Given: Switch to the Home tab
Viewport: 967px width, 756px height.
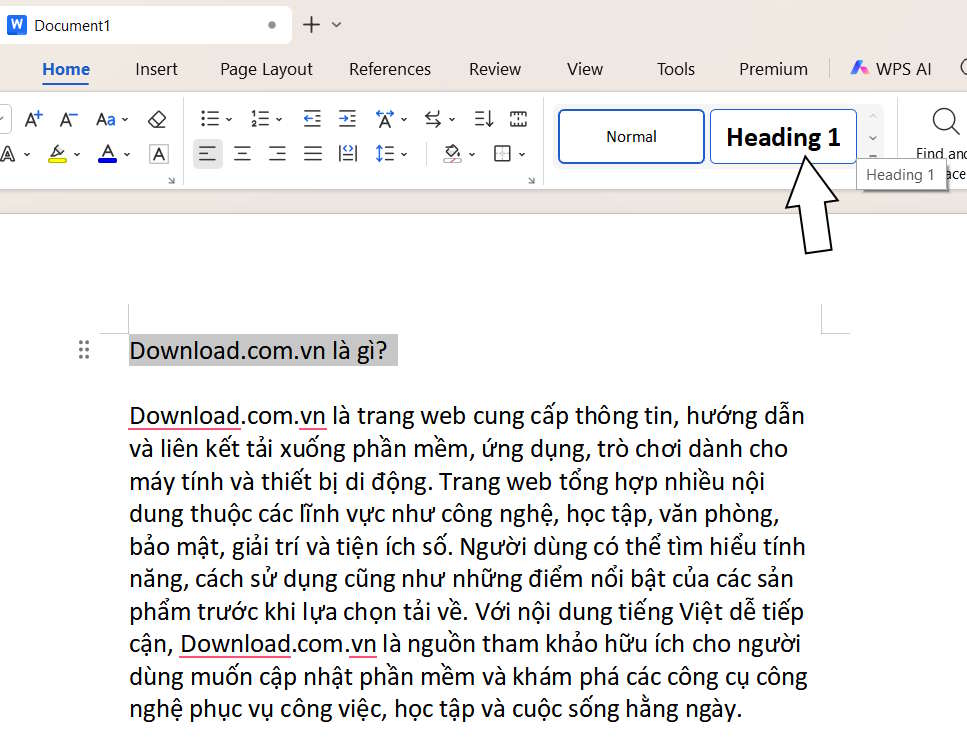Looking at the screenshot, I should tap(66, 69).
